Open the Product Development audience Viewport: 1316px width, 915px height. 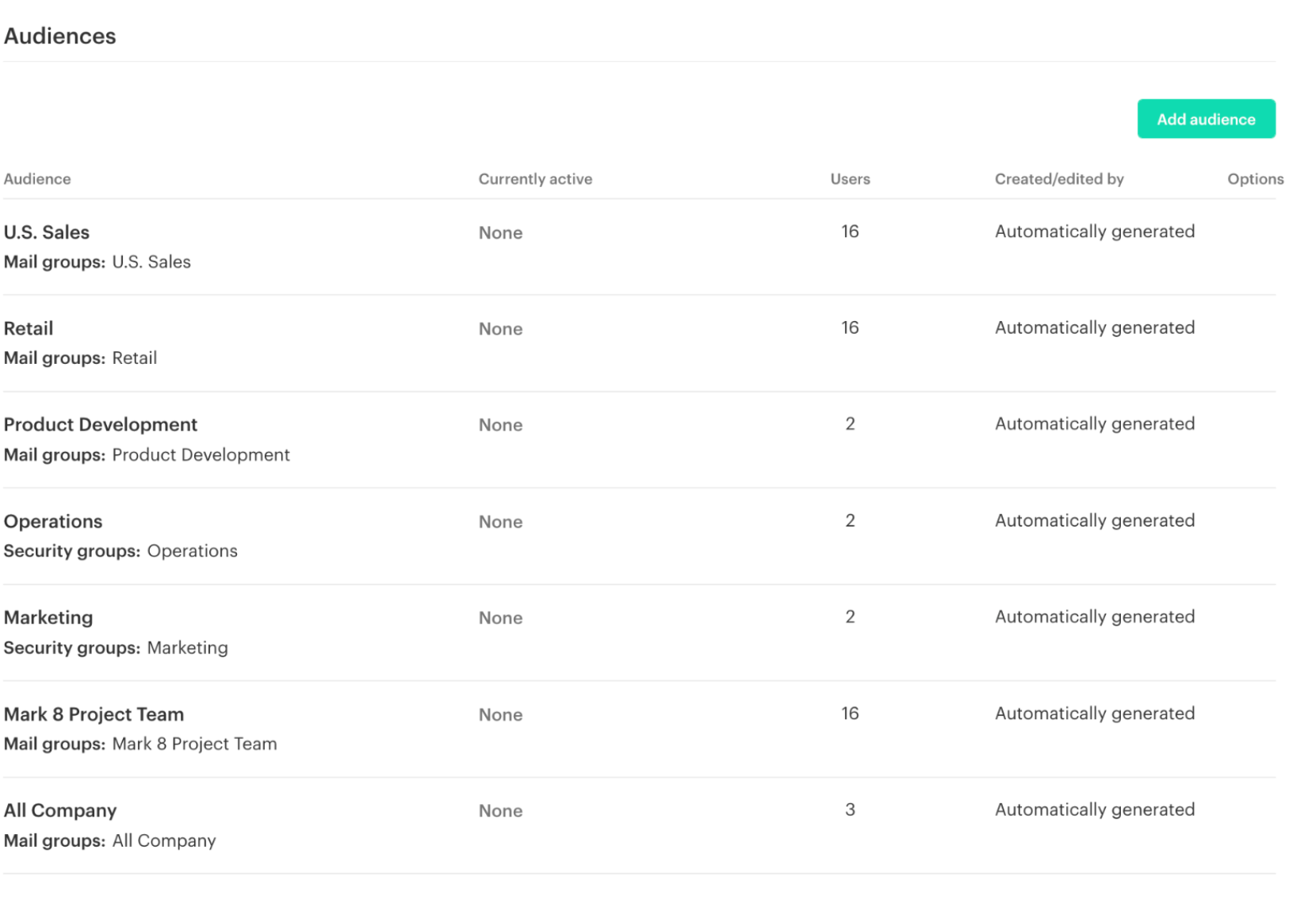tap(100, 424)
